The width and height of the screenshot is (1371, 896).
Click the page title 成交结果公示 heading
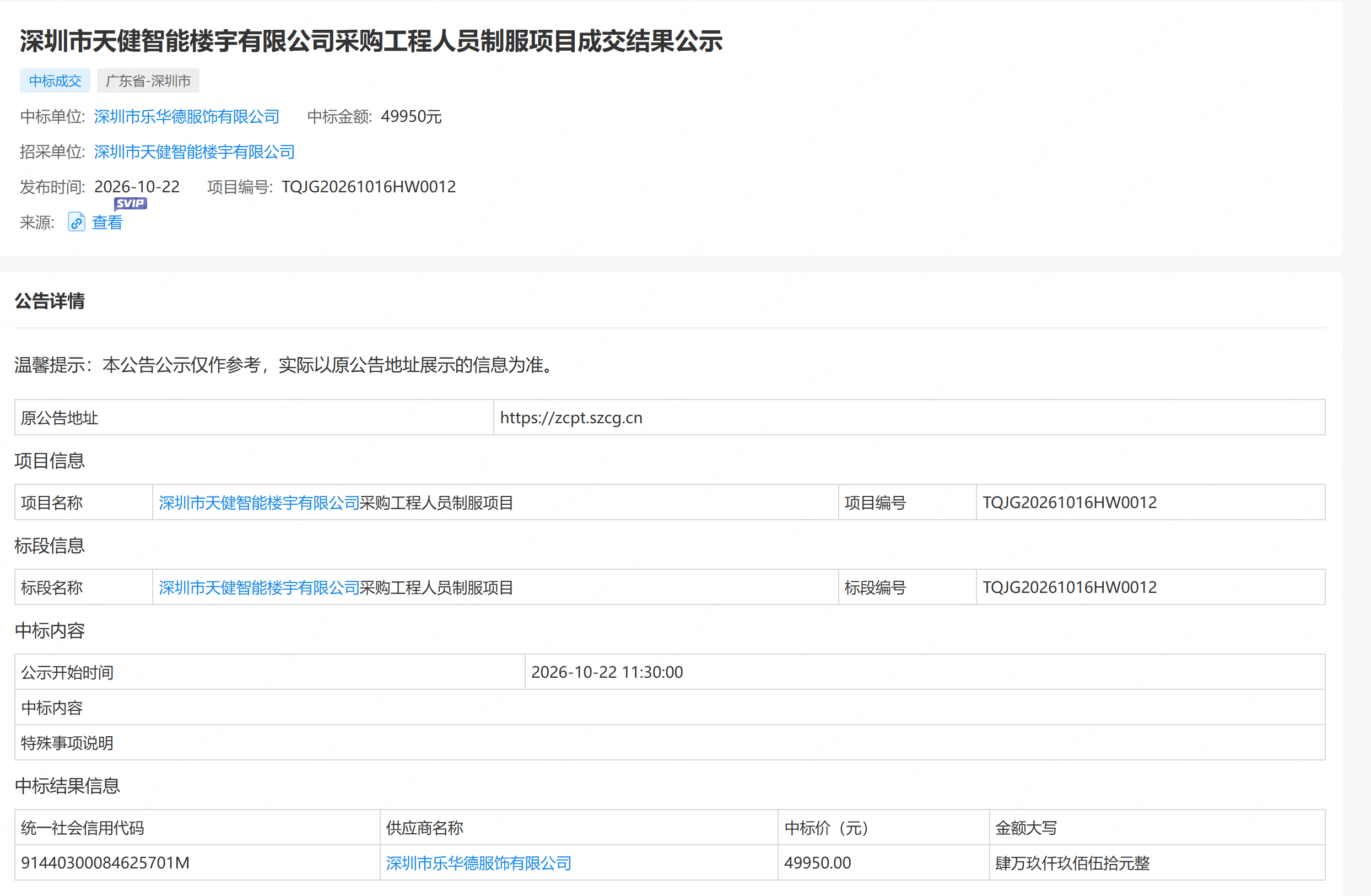371,41
